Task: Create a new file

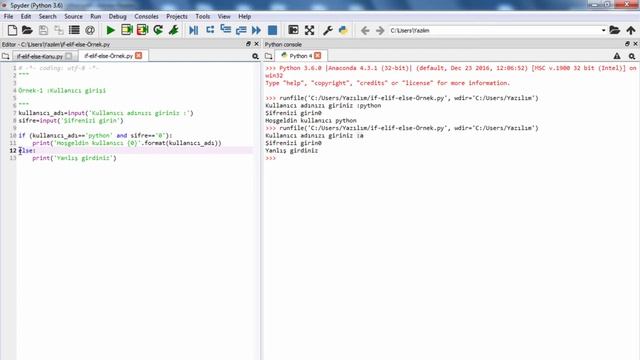Action: pos(12,30)
